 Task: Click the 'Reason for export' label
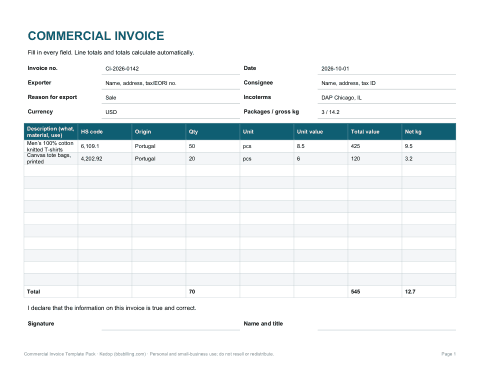click(52, 97)
